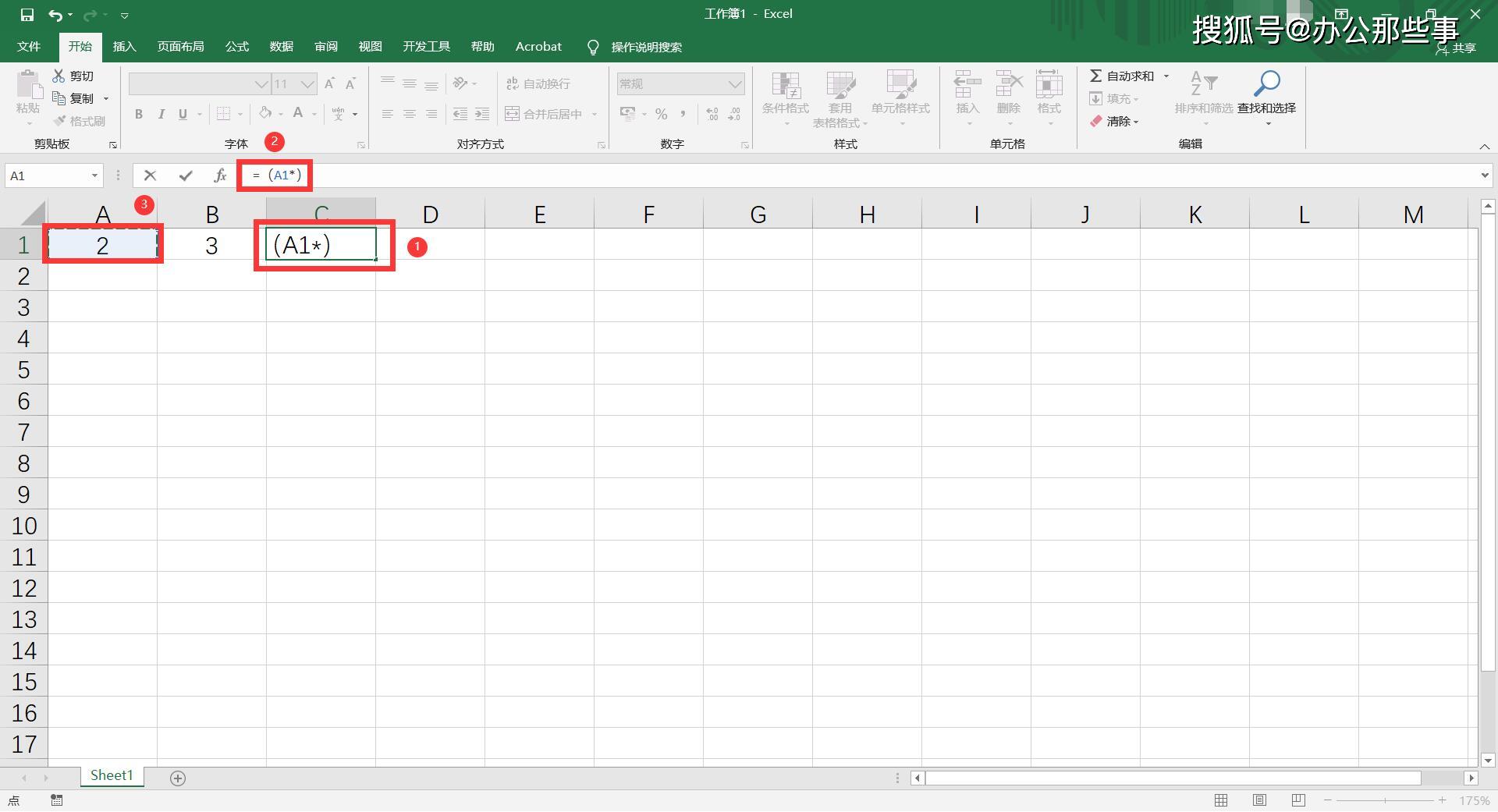Switch to Formulas tab

click(x=237, y=47)
